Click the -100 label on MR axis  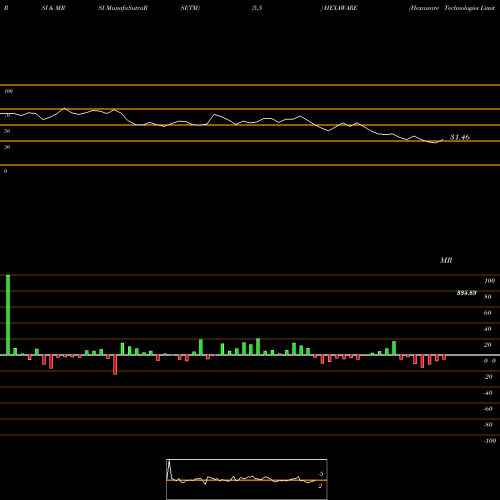[490, 441]
